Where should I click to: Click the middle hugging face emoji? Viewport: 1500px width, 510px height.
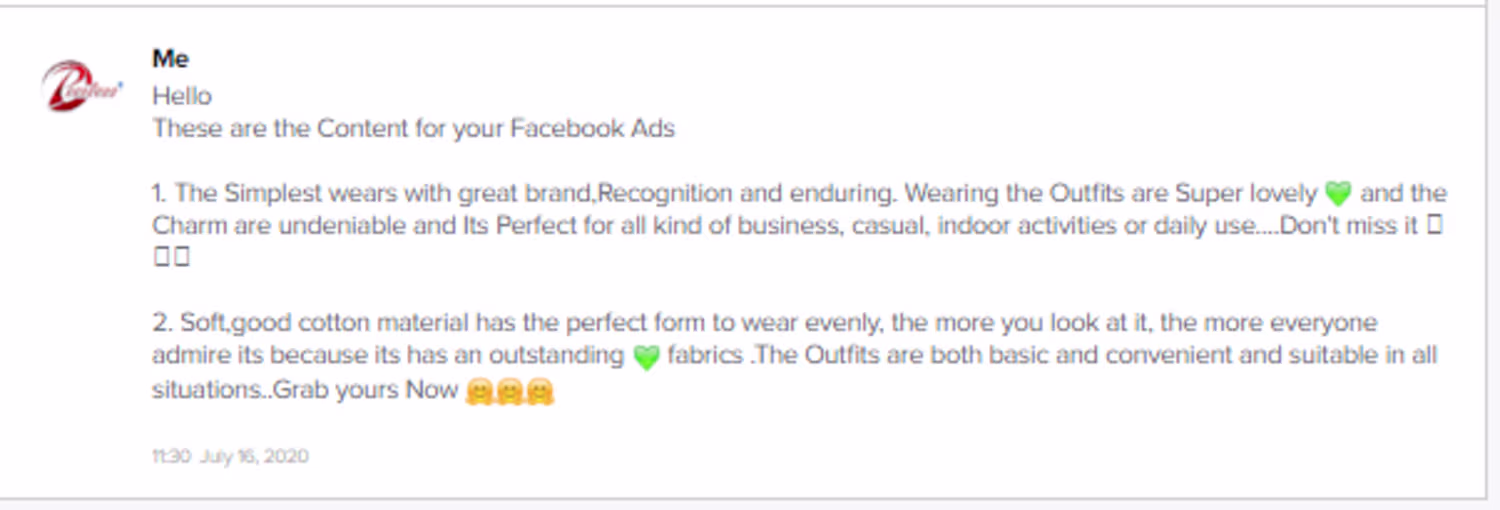coord(510,391)
